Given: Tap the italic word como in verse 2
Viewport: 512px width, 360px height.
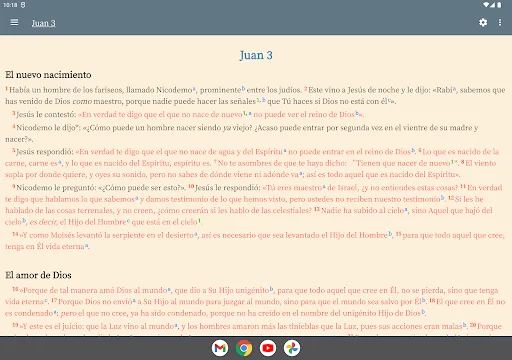Looking at the screenshot, I should point(82,101).
